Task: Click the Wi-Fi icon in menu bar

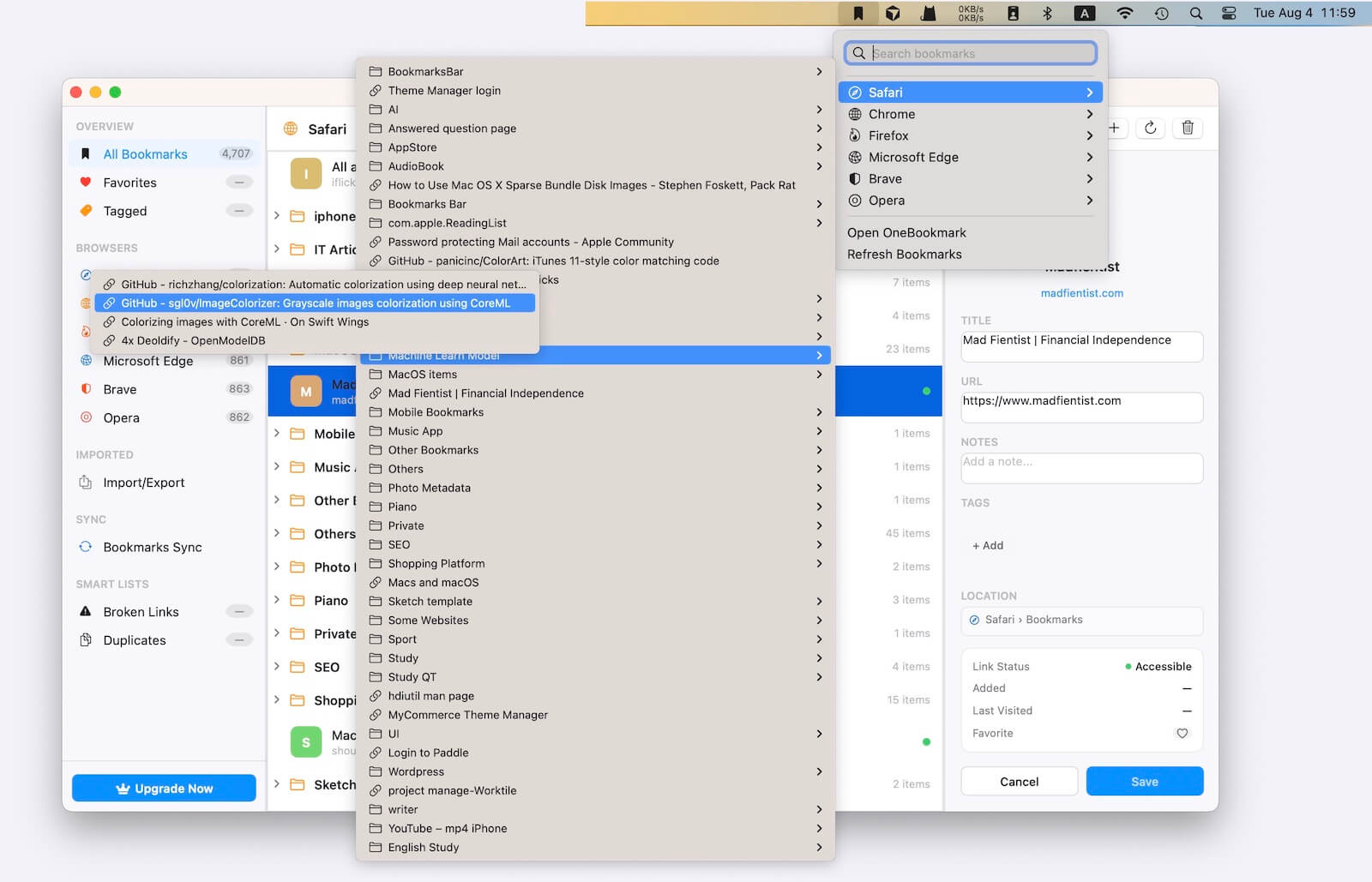Action: click(x=1125, y=13)
